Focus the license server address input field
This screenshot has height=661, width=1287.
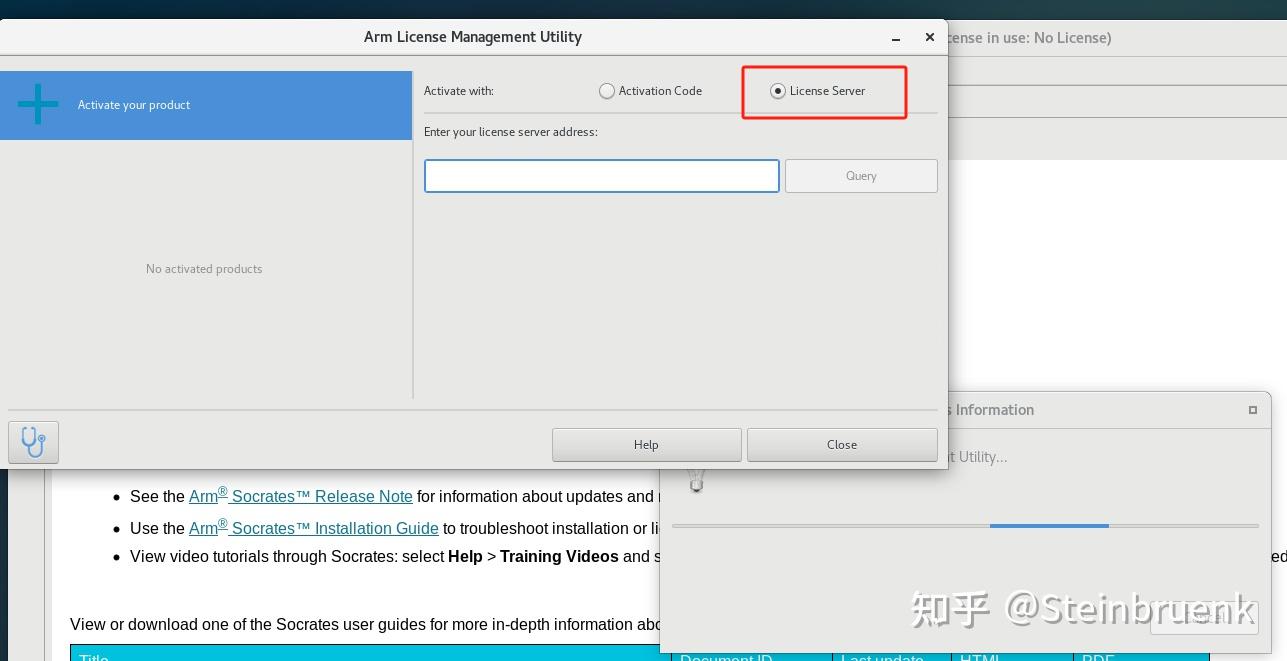(601, 175)
